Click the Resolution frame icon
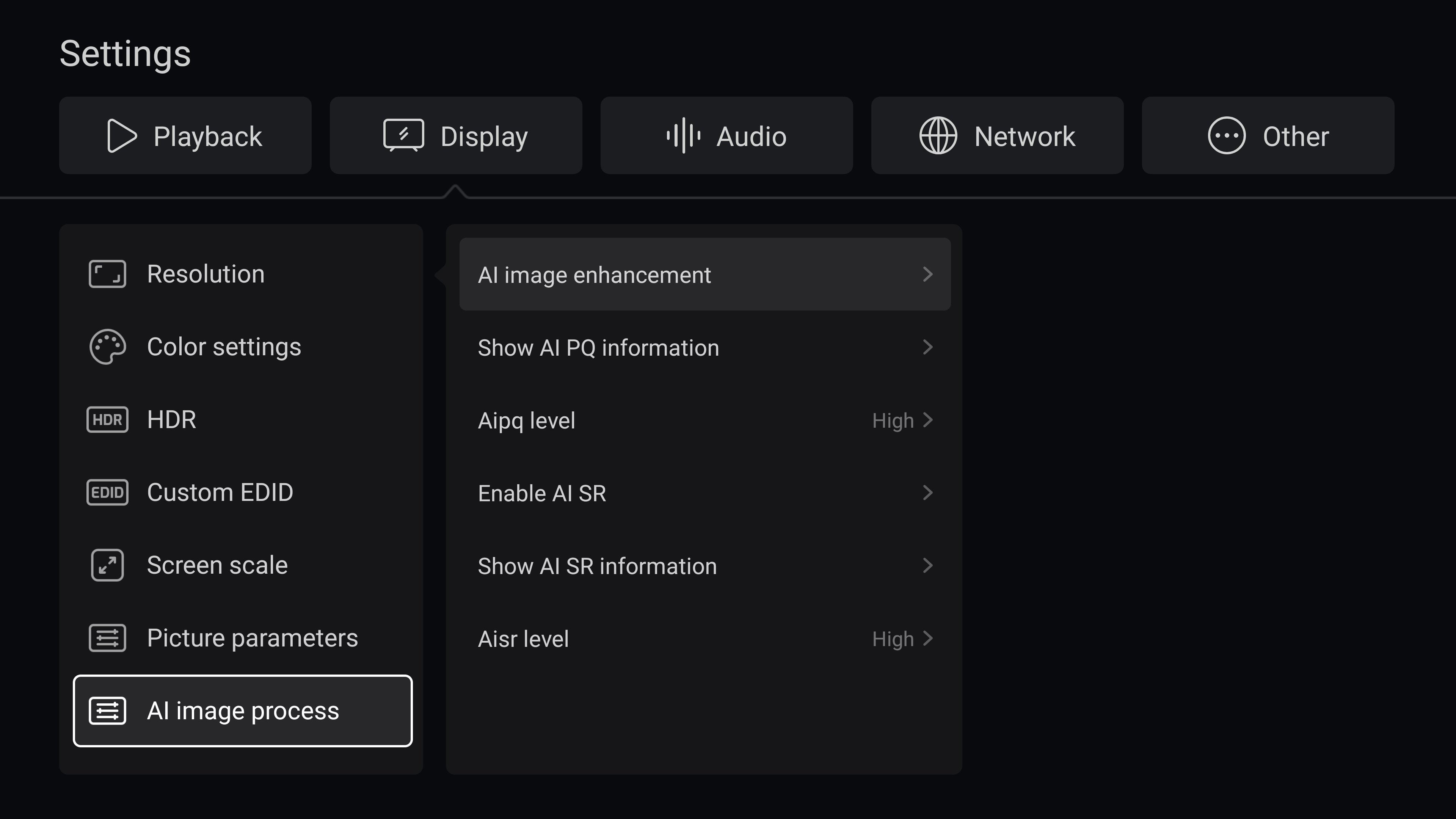The height and width of the screenshot is (819, 1456). click(x=107, y=274)
